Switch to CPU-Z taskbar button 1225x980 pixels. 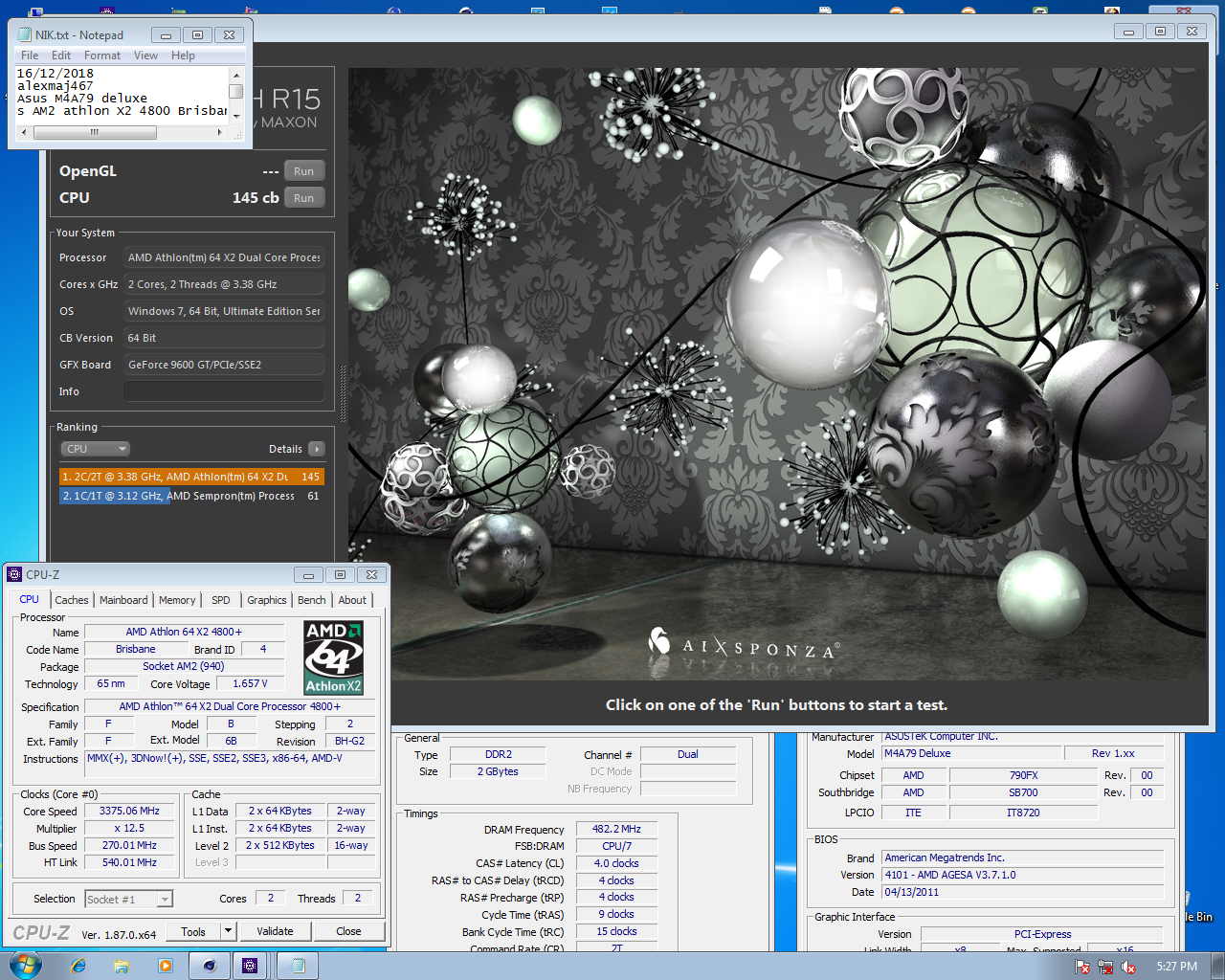tap(250, 966)
